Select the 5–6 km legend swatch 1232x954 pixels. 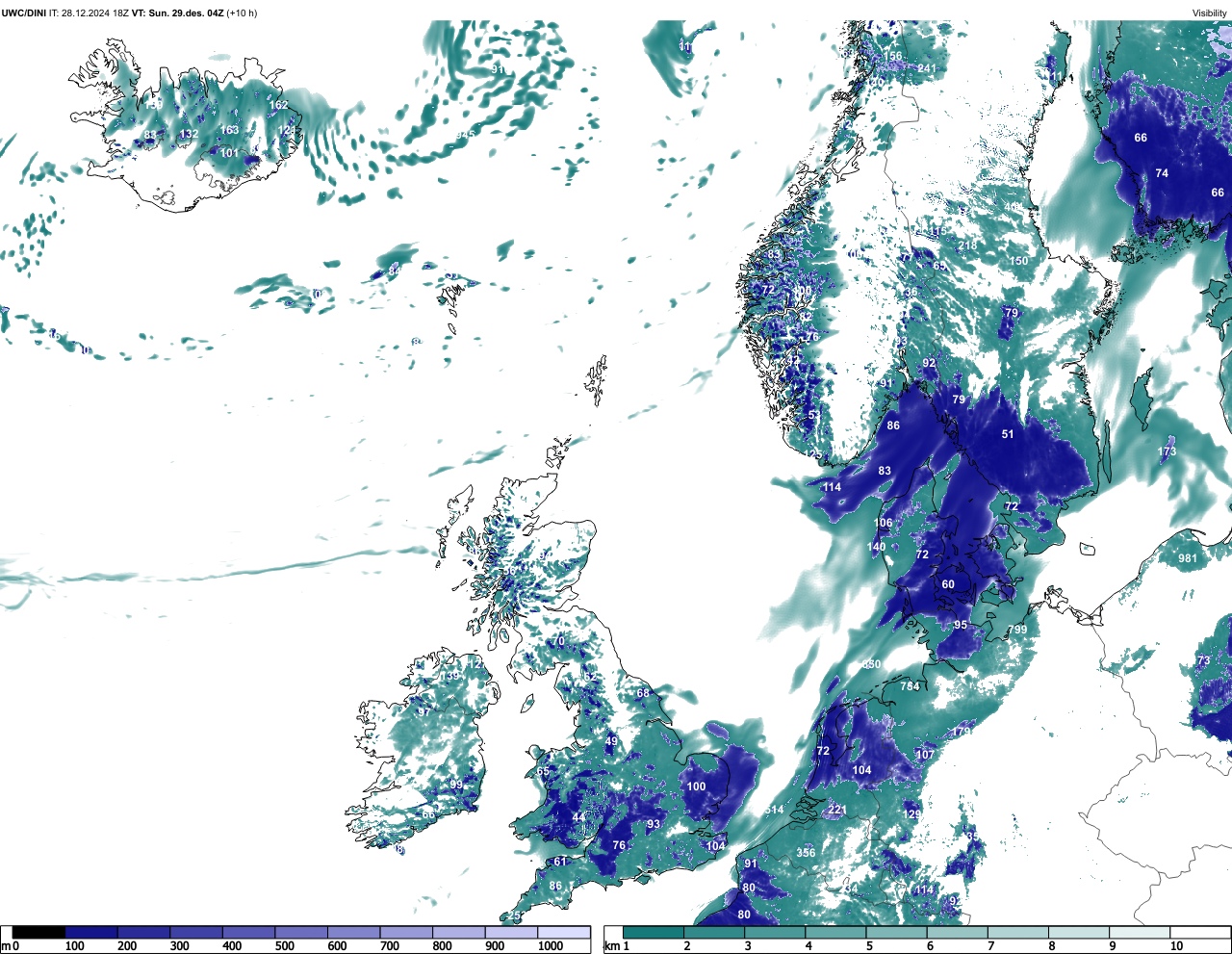pos(896,932)
